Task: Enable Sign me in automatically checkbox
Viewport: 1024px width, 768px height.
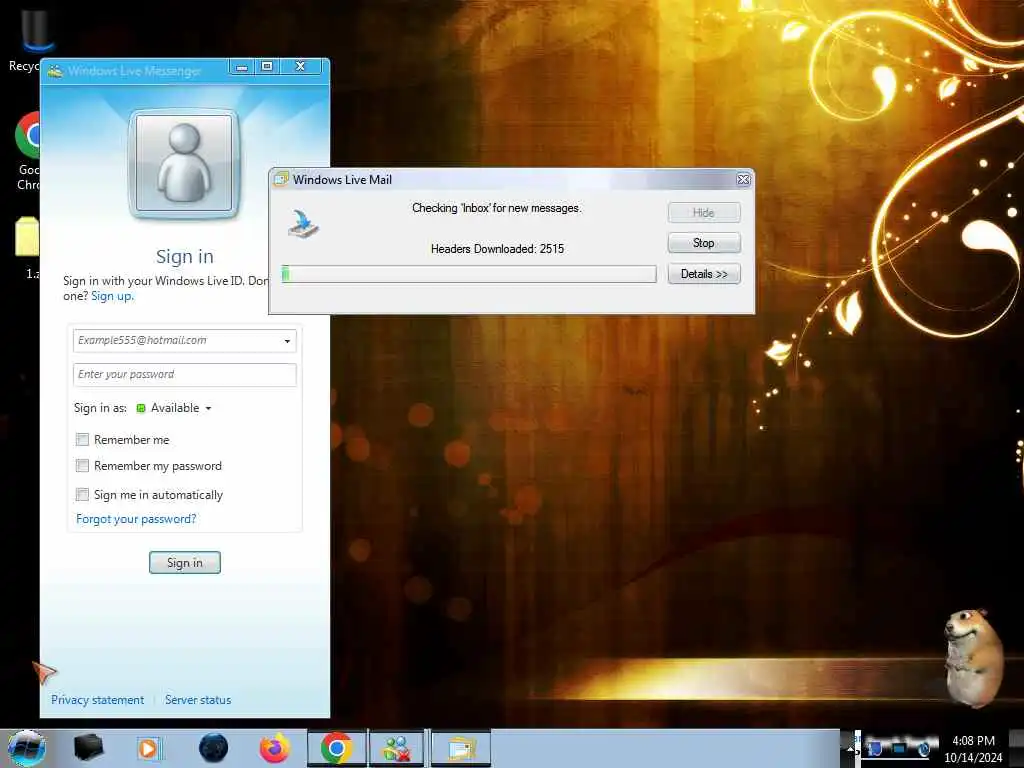Action: tap(82, 494)
